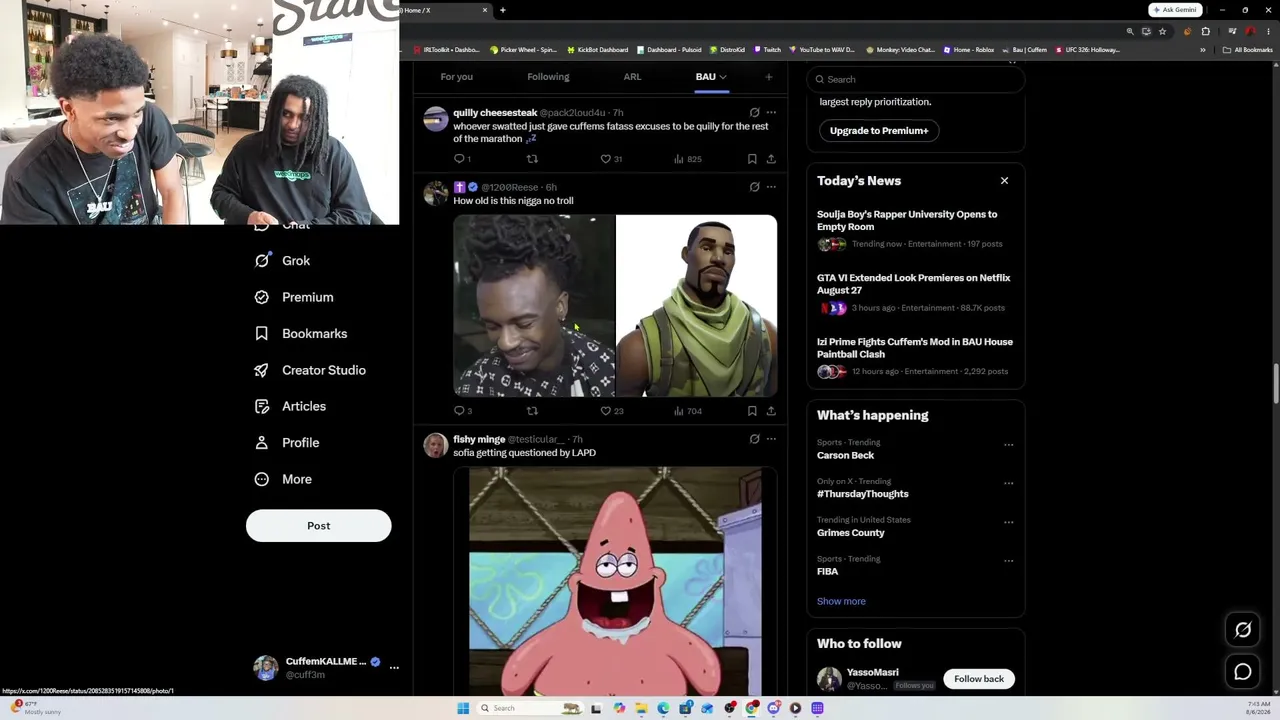
Task: Repost quilly cheesesteak's post
Action: click(x=532, y=159)
